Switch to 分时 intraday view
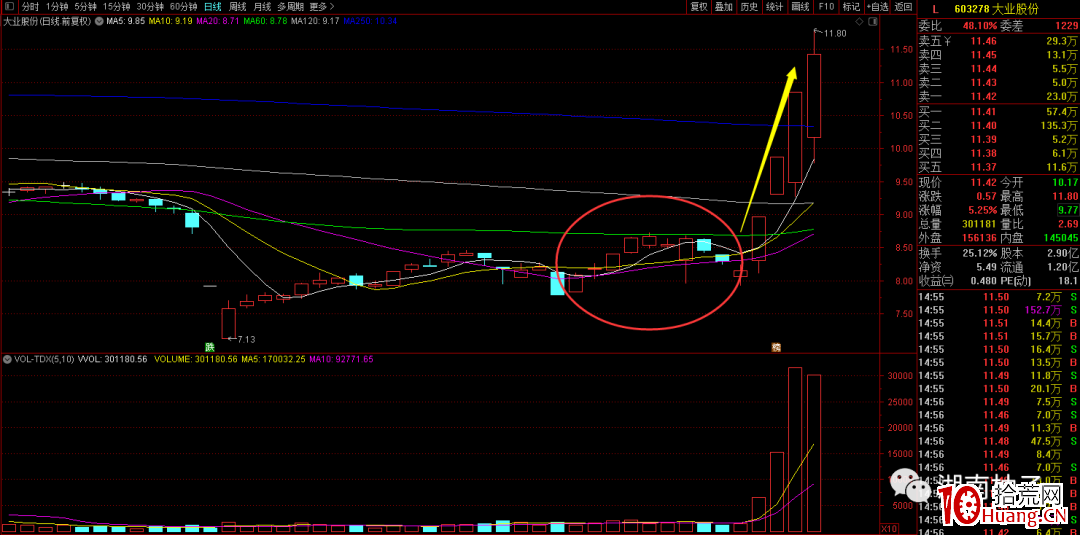Image resolution: width=1080 pixels, height=535 pixels. [30, 7]
